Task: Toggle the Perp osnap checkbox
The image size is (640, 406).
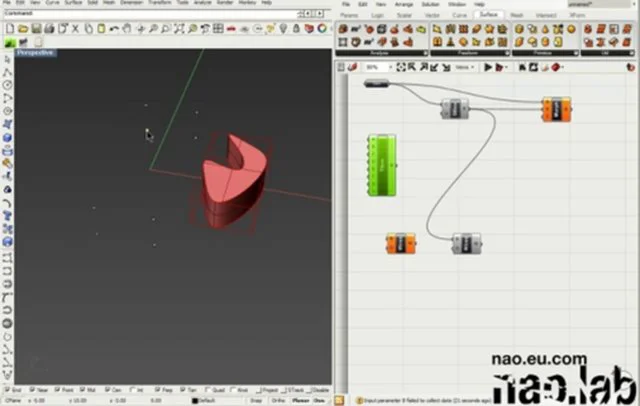Action: (158, 390)
